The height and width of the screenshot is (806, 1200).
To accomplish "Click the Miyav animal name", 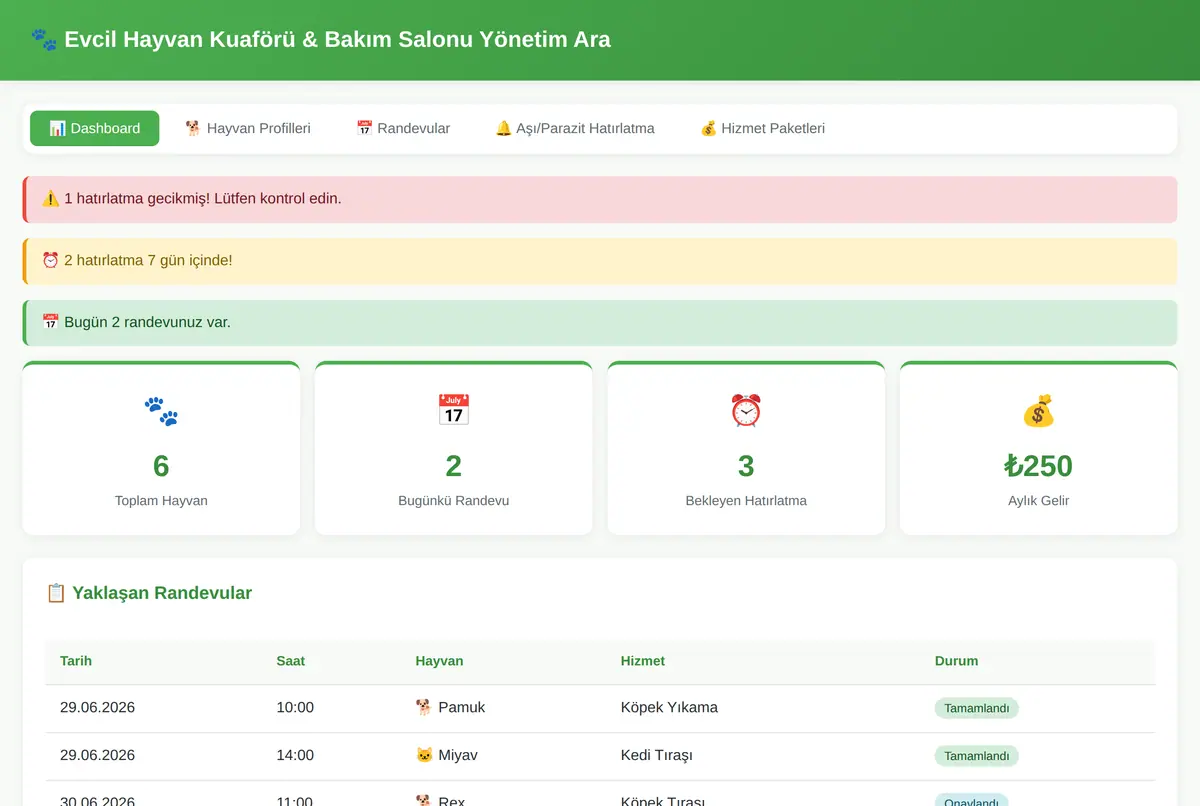I will [x=458, y=755].
